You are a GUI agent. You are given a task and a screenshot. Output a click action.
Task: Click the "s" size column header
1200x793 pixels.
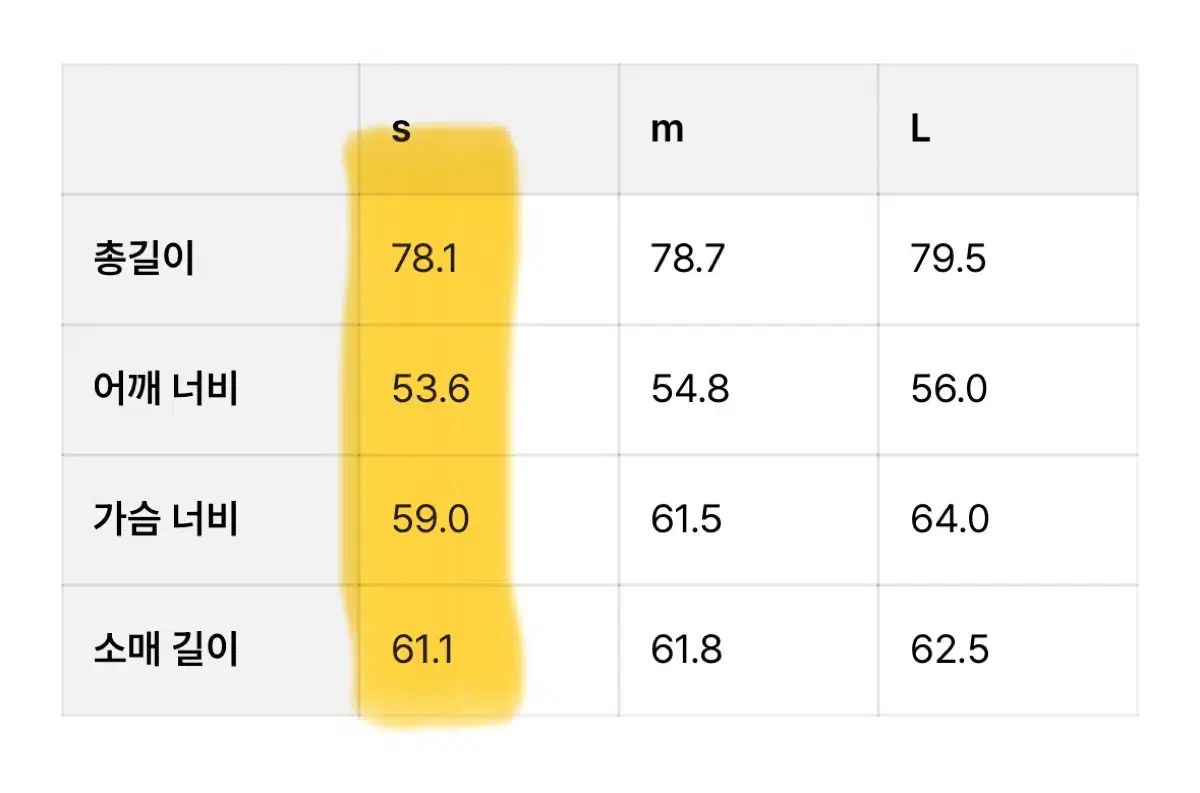click(401, 131)
